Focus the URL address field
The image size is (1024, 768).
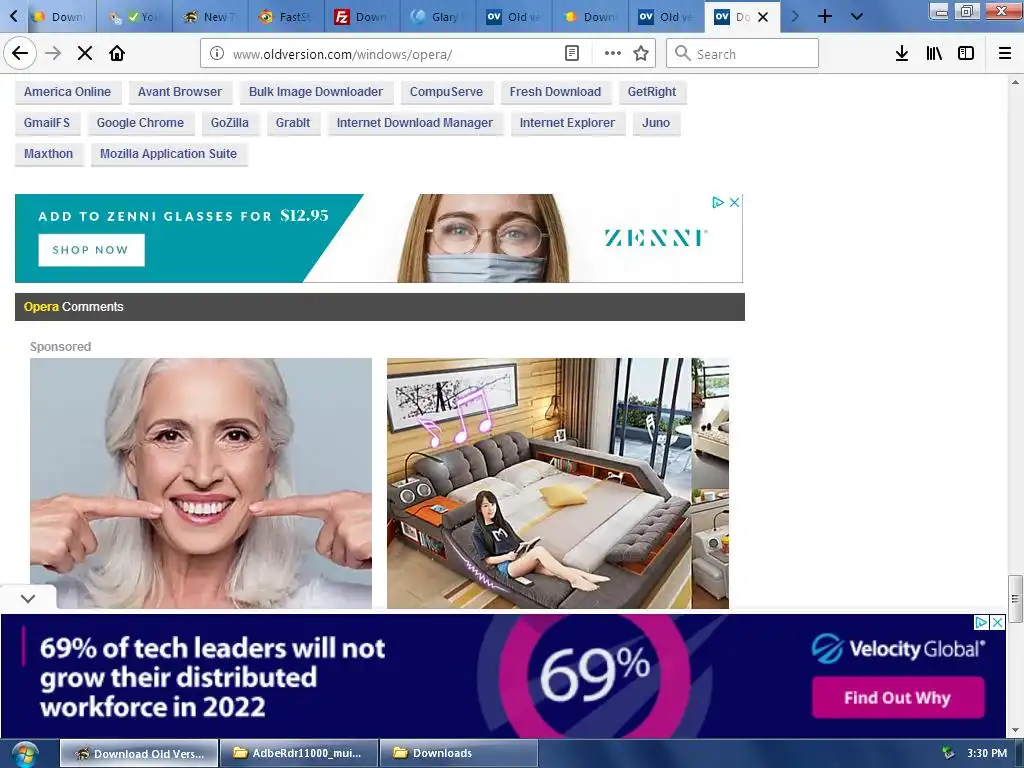pyautogui.click(x=394, y=54)
